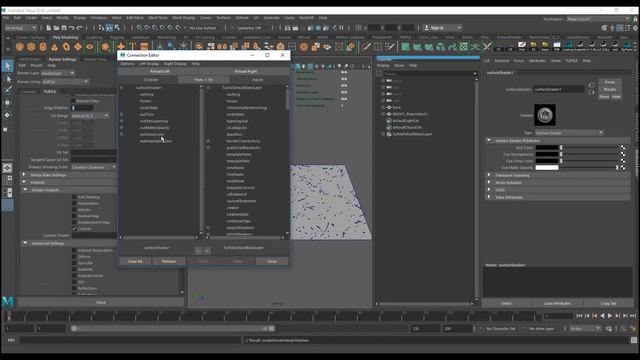Click the Copy Tab button
This screenshot has width=640, height=360.
tap(608, 303)
